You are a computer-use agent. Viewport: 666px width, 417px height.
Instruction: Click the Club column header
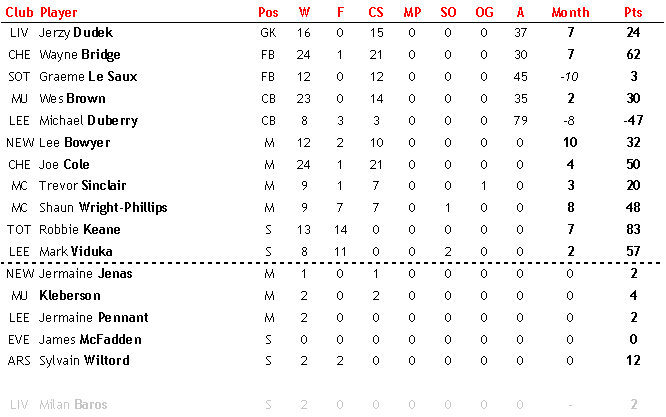pyautogui.click(x=19, y=12)
